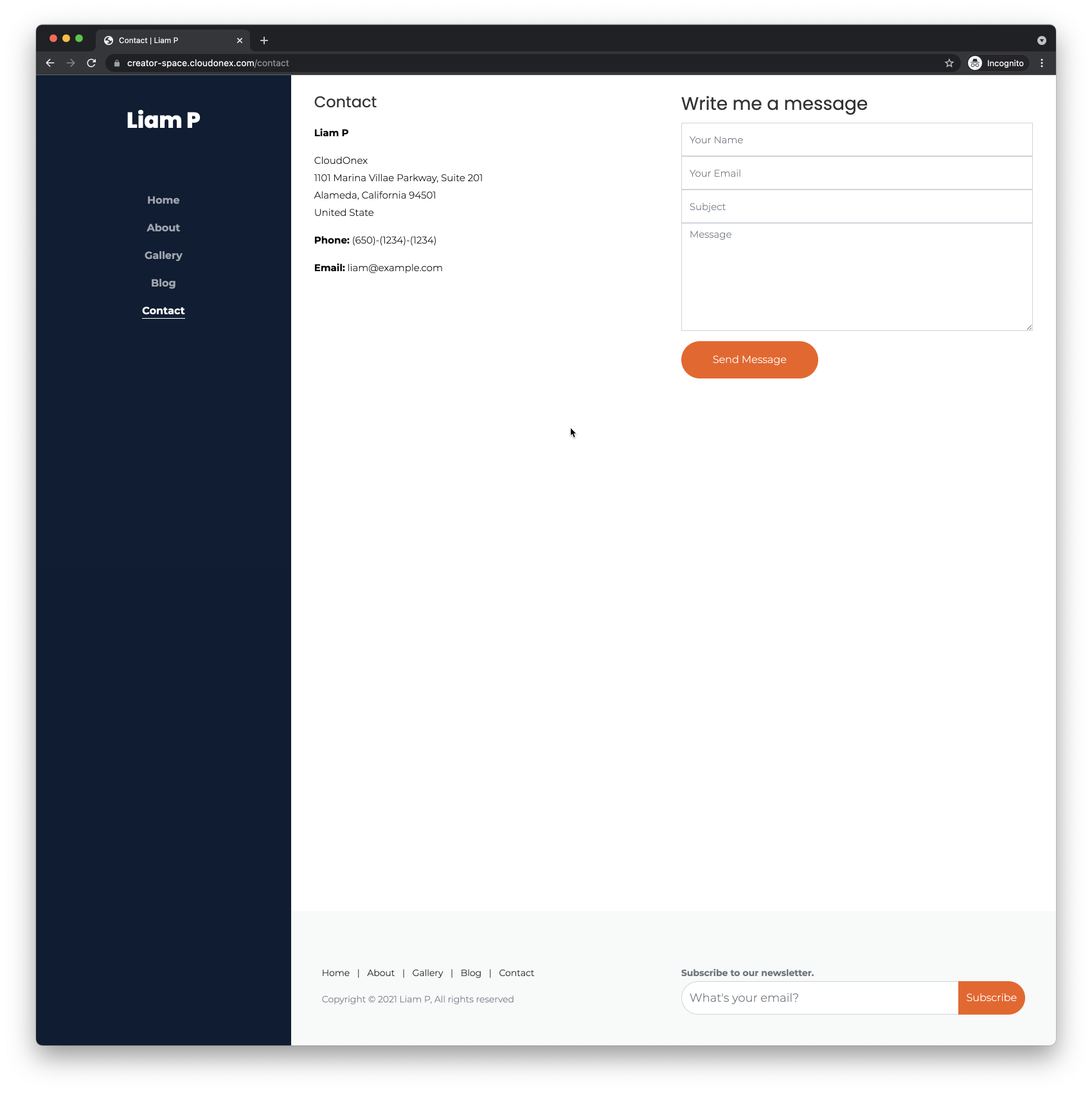Screen dimensions: 1092x1093
Task: Click the Subscribe button
Action: (x=991, y=998)
